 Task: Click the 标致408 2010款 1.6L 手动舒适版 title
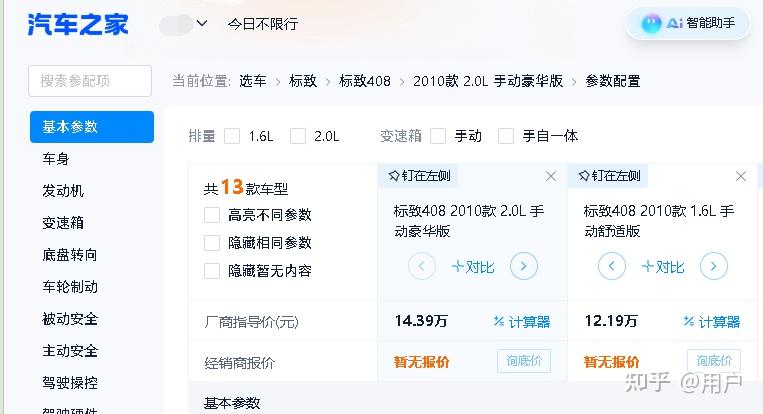pyautogui.click(x=658, y=221)
